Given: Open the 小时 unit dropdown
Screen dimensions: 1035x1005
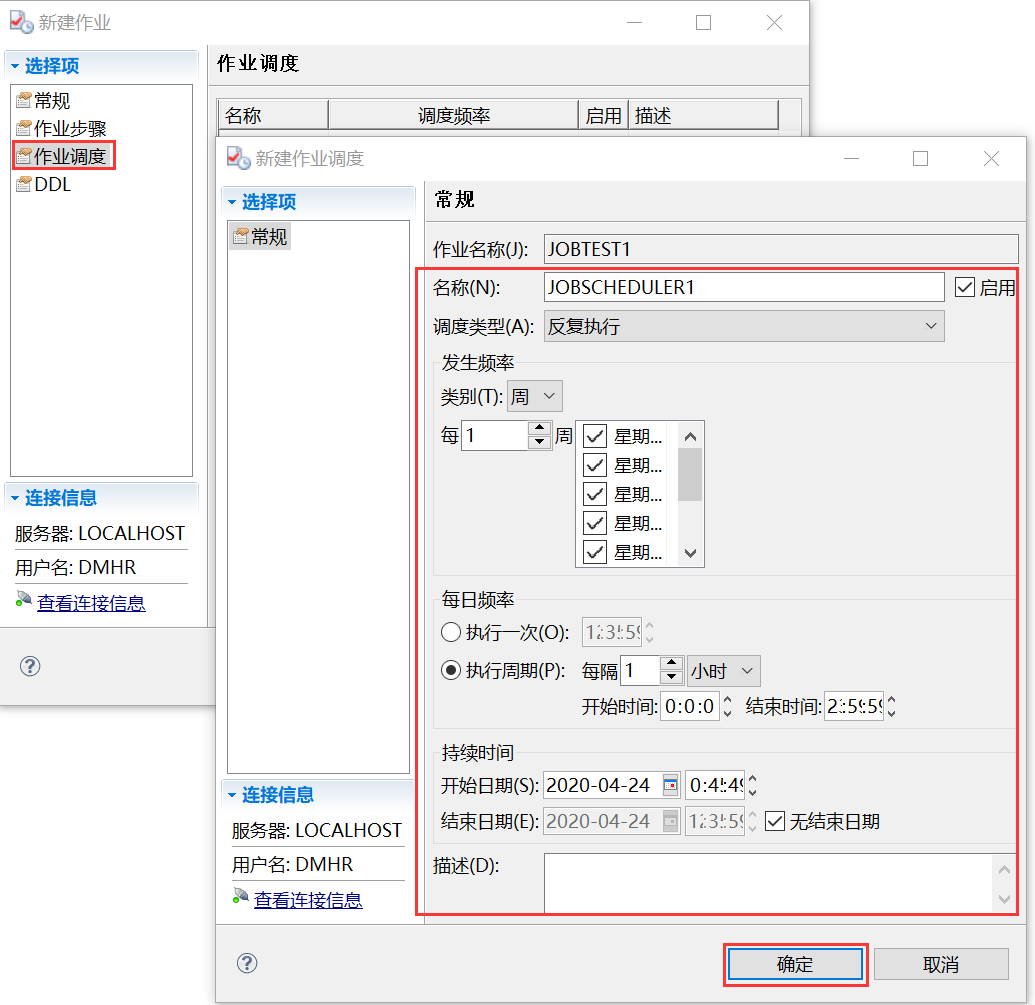Looking at the screenshot, I should 724,671.
